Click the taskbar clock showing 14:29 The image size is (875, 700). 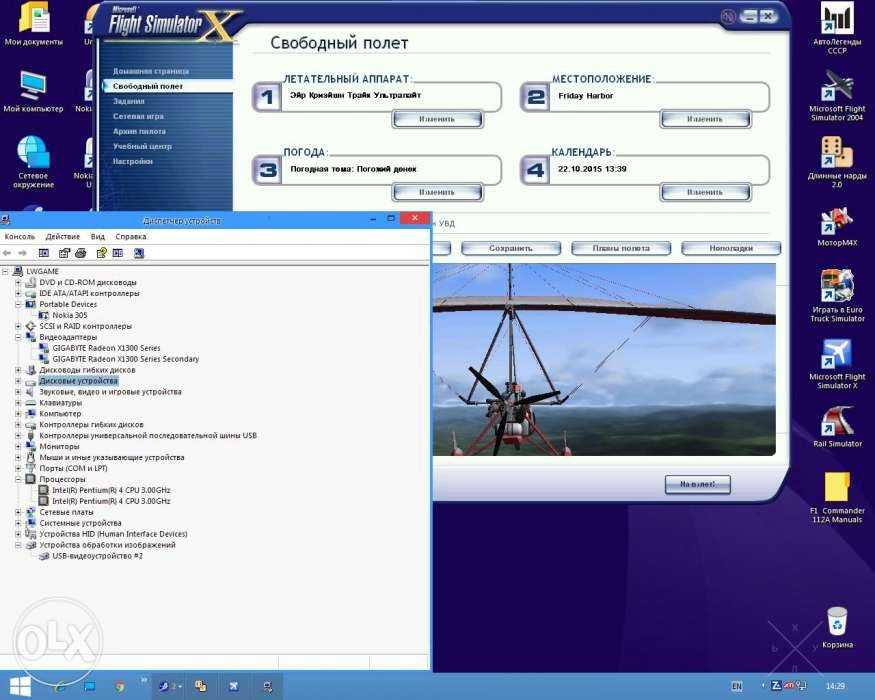835,686
